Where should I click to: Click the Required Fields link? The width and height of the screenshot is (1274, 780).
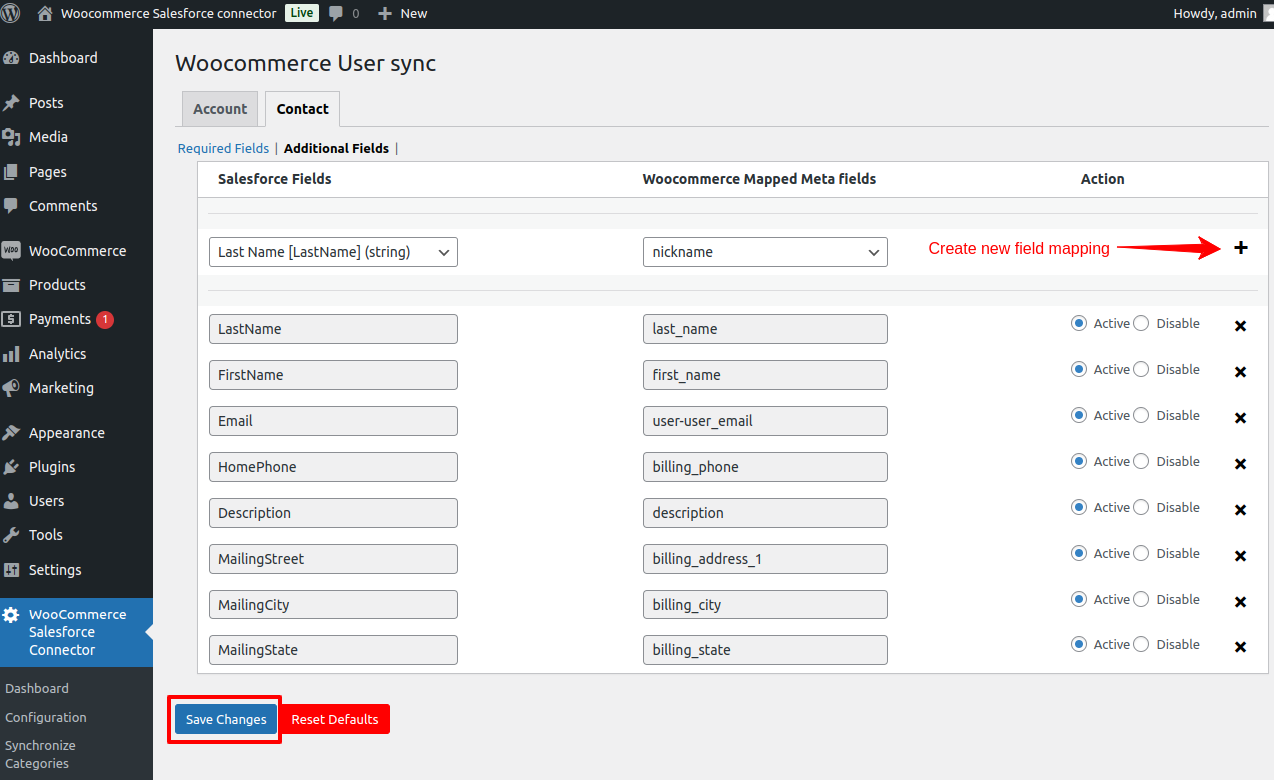222,148
